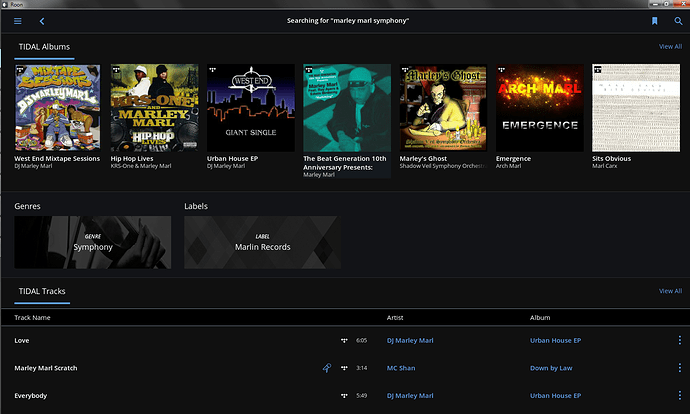Click the 3:14 duration value
The height and width of the screenshot is (414, 690).
pos(361,368)
